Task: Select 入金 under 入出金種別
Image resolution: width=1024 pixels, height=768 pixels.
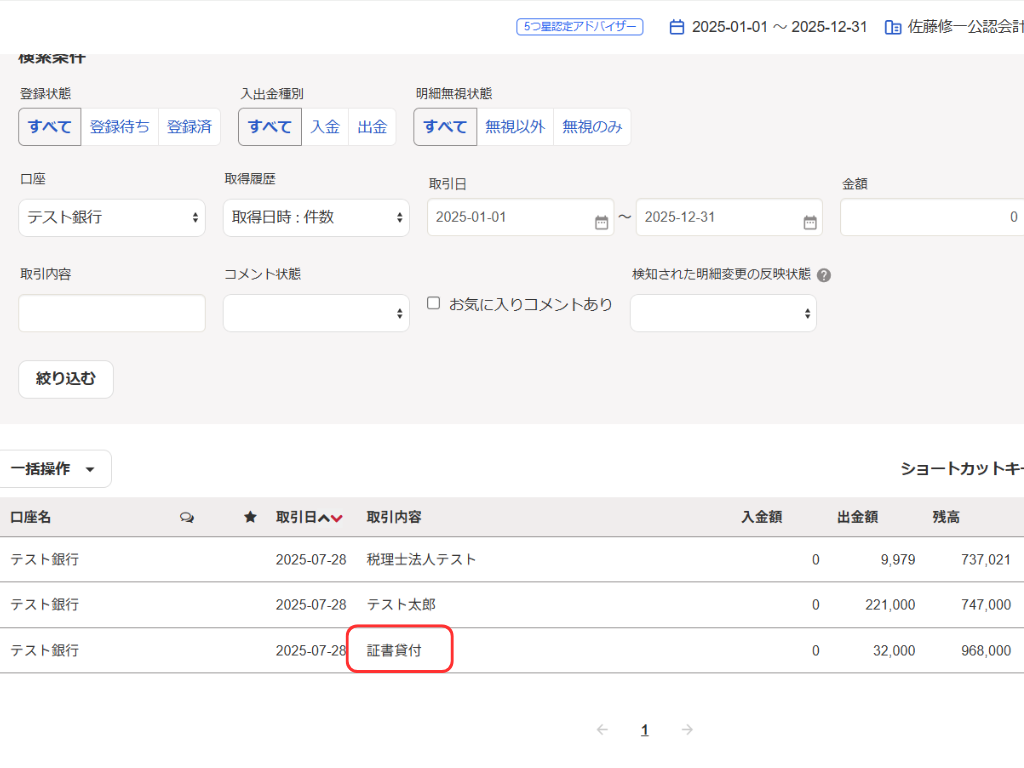Action: [325, 127]
